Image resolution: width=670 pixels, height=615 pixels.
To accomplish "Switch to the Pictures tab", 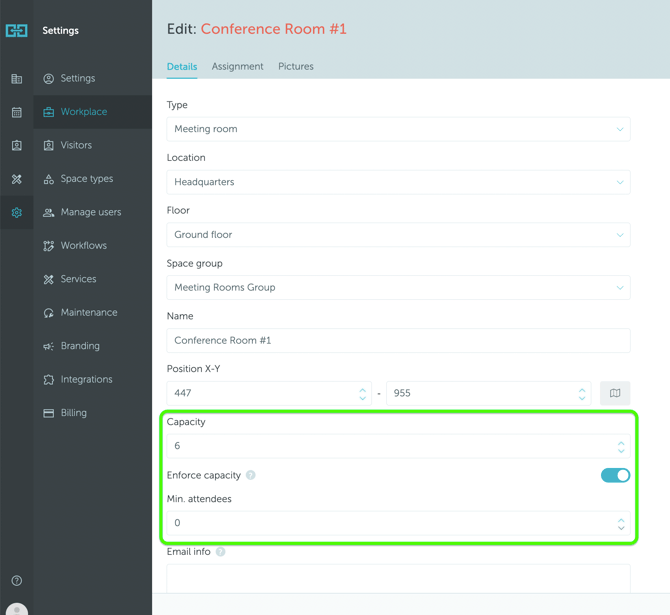I will point(296,67).
